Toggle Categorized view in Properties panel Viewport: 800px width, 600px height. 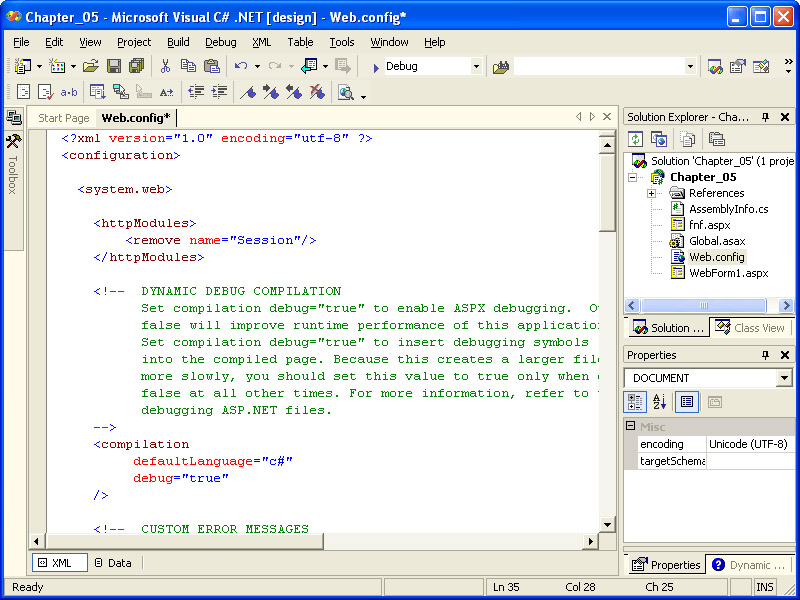click(635, 402)
